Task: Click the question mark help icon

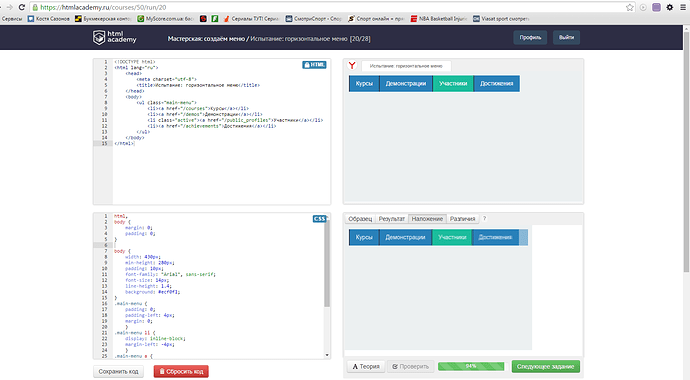Action: 484,219
